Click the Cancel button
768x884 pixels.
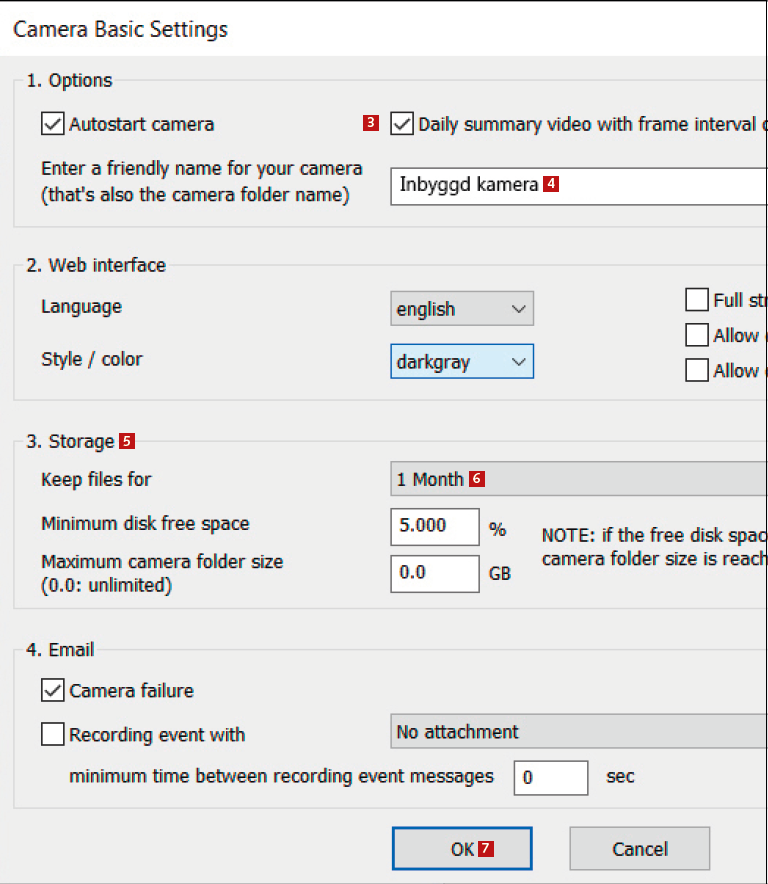pyautogui.click(x=639, y=849)
